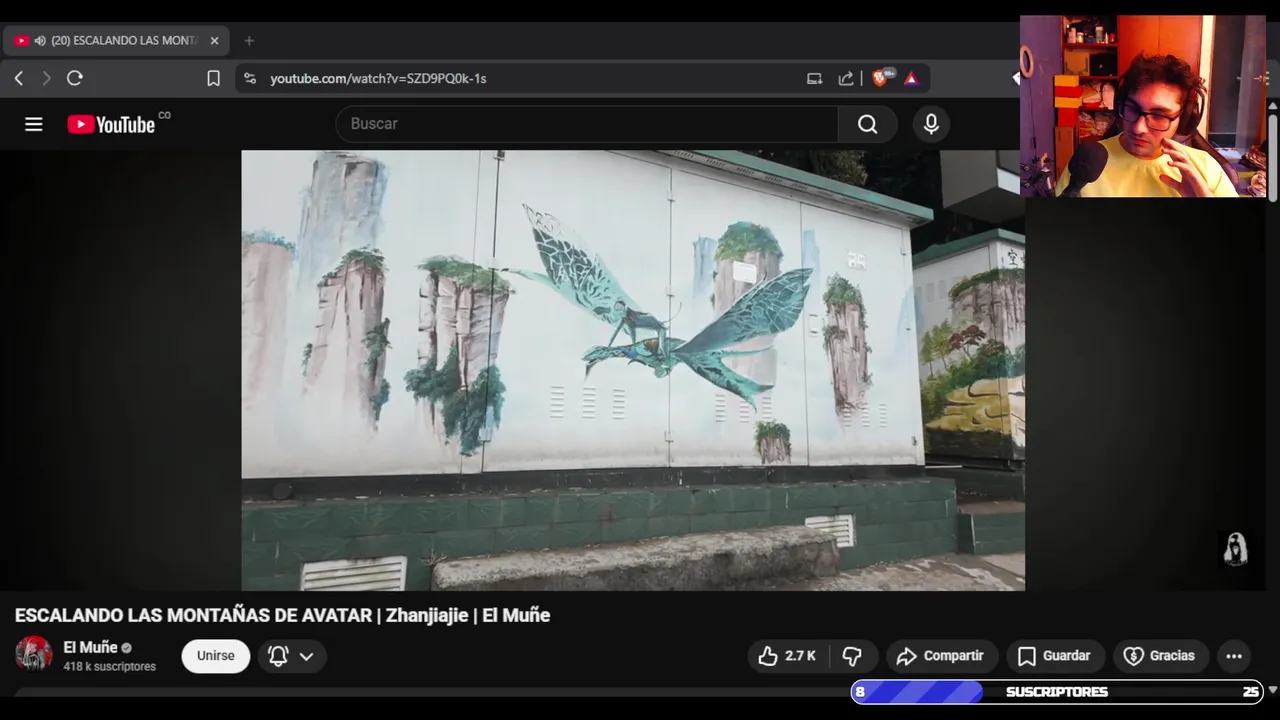Open El Muñe channel avatar
Screen dimensions: 1280x720
pos(33,655)
